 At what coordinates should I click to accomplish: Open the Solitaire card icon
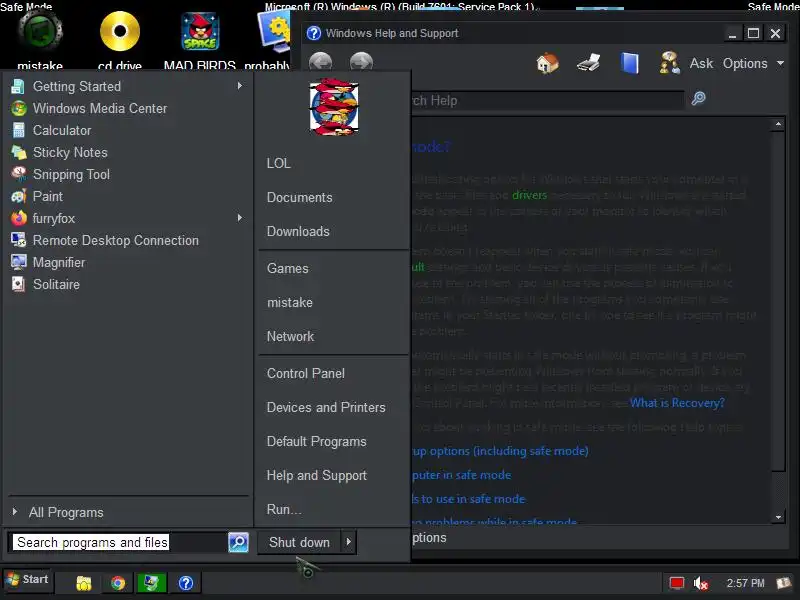click(x=18, y=284)
